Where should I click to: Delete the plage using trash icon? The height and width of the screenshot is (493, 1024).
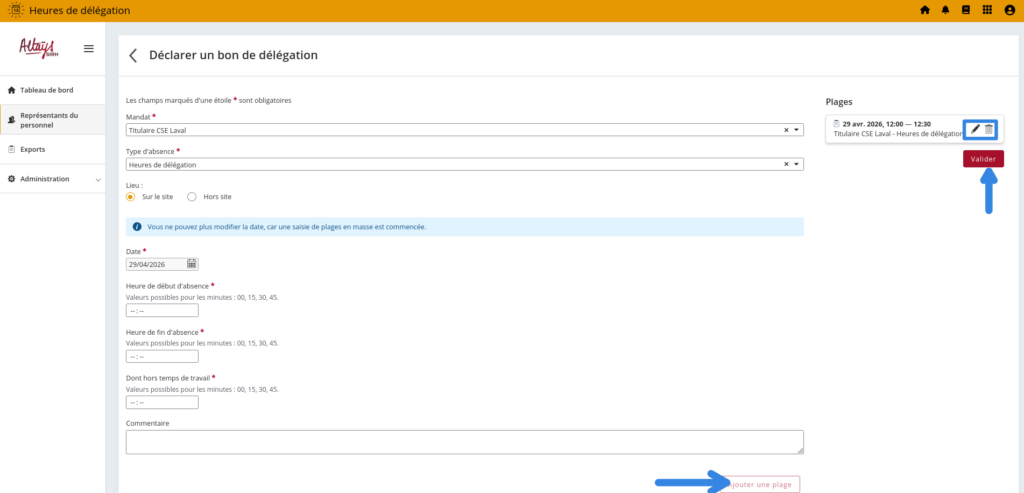989,129
